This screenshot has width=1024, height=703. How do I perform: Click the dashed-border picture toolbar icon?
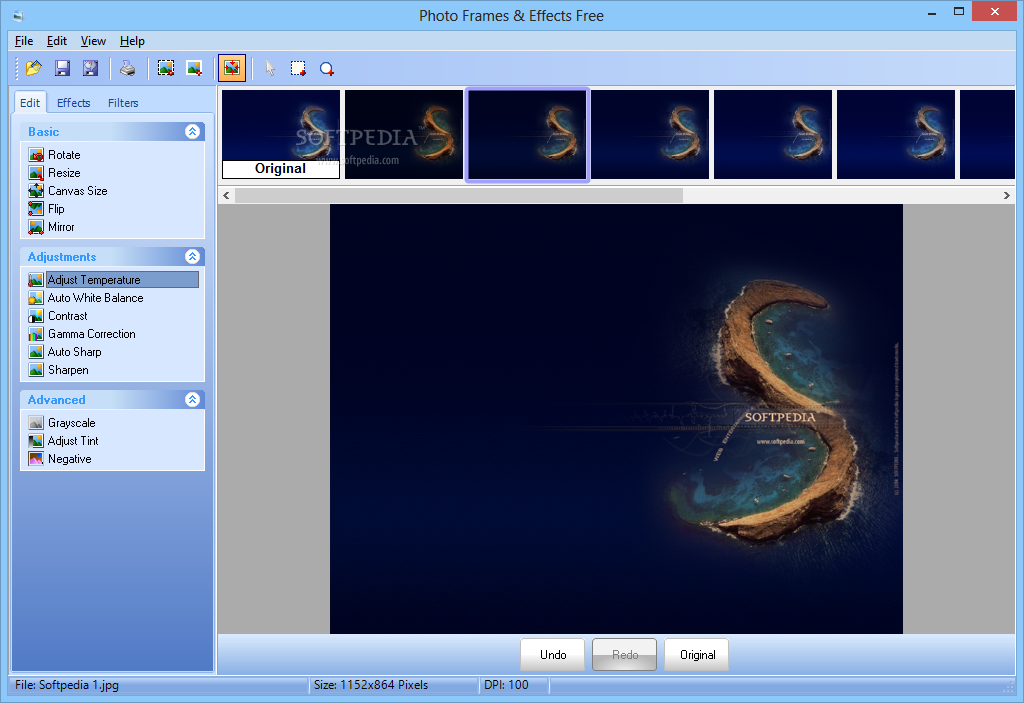pos(166,68)
